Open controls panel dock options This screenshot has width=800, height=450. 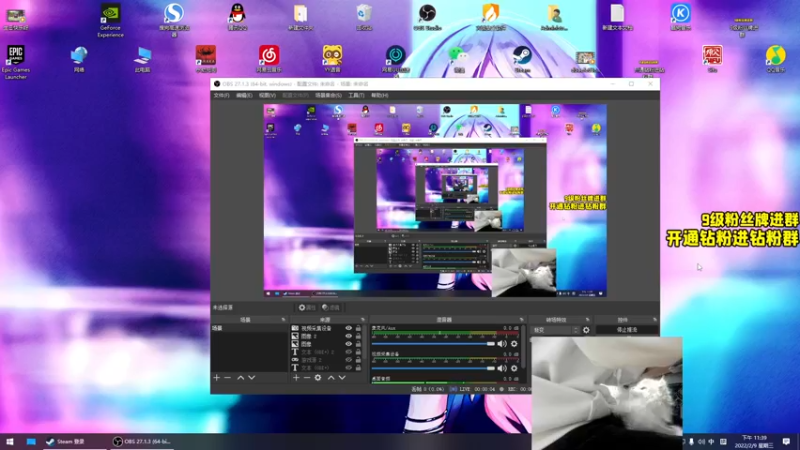coord(655,320)
